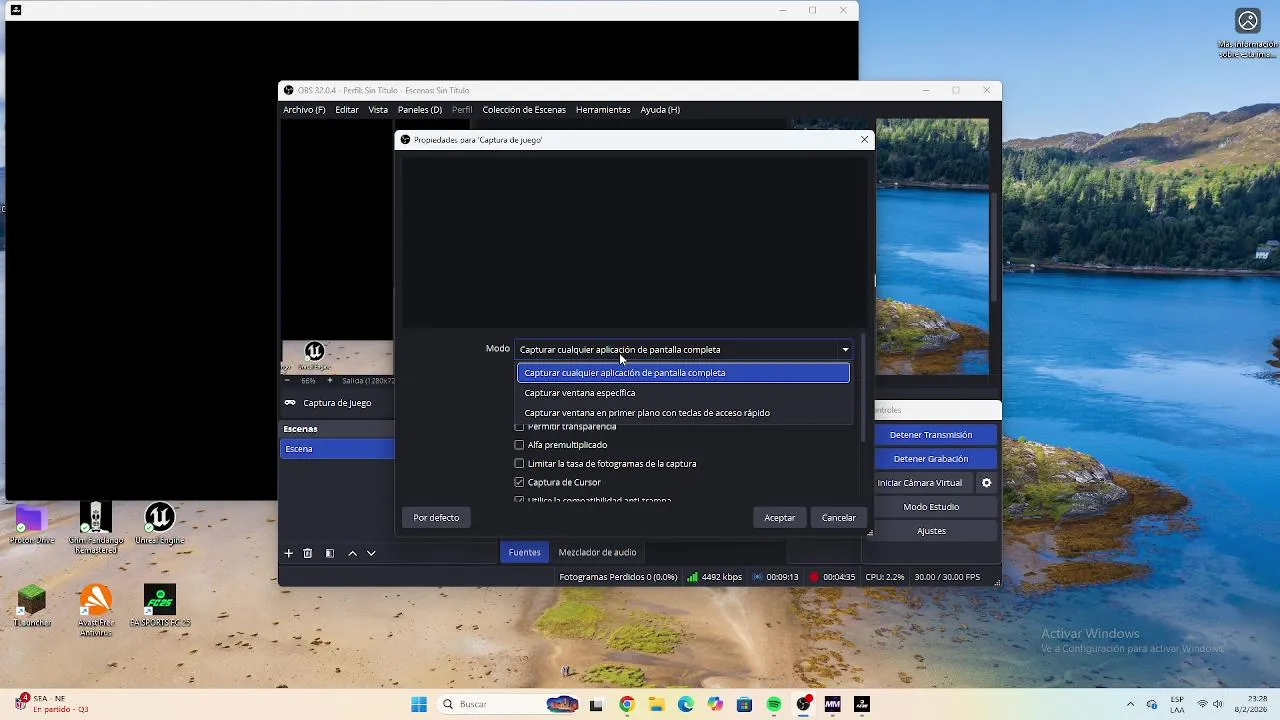Choose Capturar cualquier aplicación de pantalla completa
Viewport: 1280px width, 720px height.
tap(683, 373)
